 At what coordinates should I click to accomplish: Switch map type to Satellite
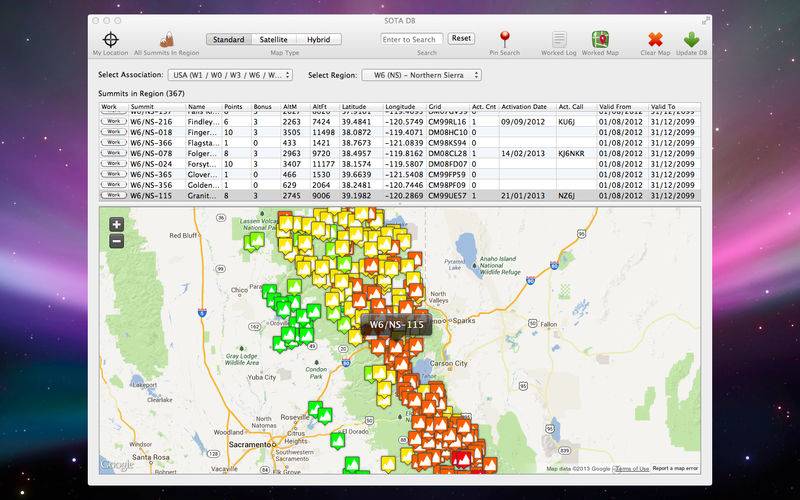[x=273, y=39]
